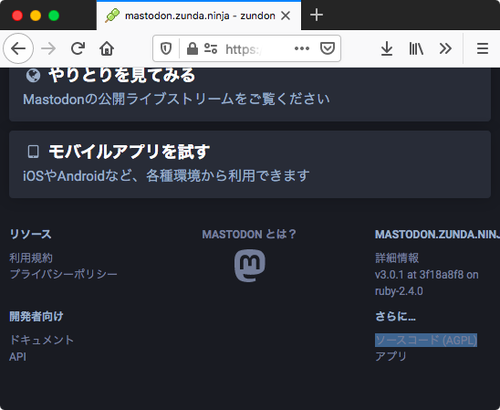
Task: Show site security lock information
Action: pos(192,49)
